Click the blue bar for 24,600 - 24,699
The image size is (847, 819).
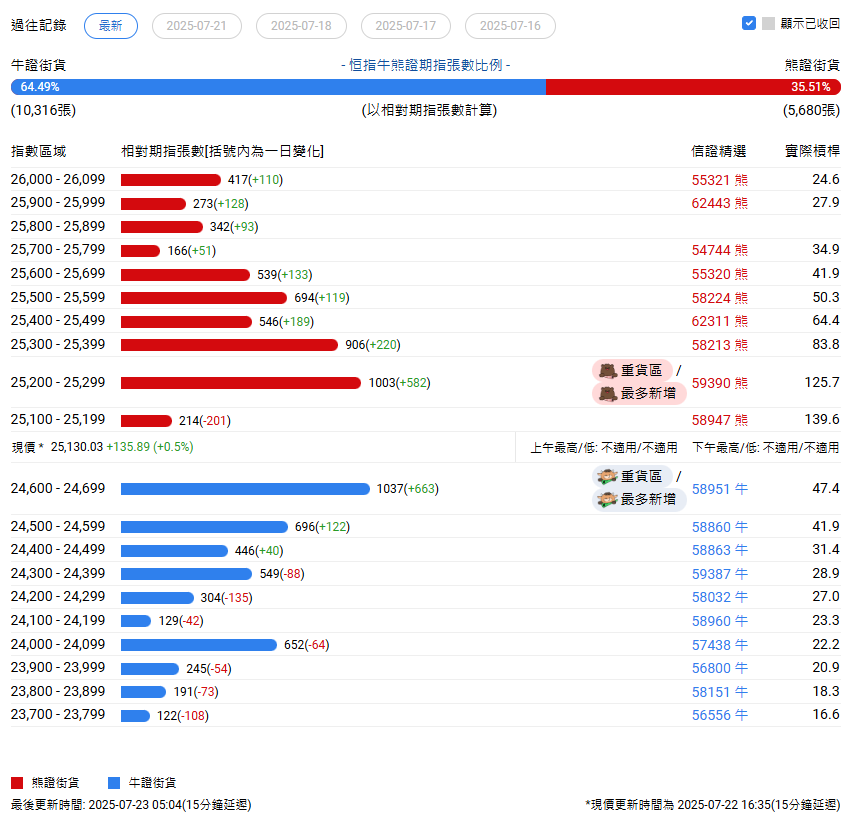click(x=245, y=489)
